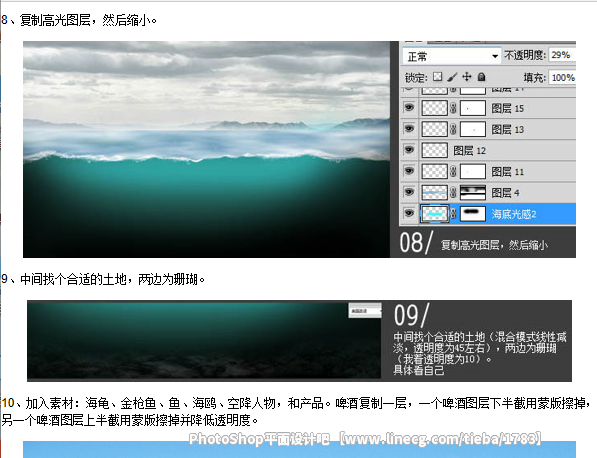
Task: Toggle visibility of 海底光感2 layer
Action: pos(409,213)
